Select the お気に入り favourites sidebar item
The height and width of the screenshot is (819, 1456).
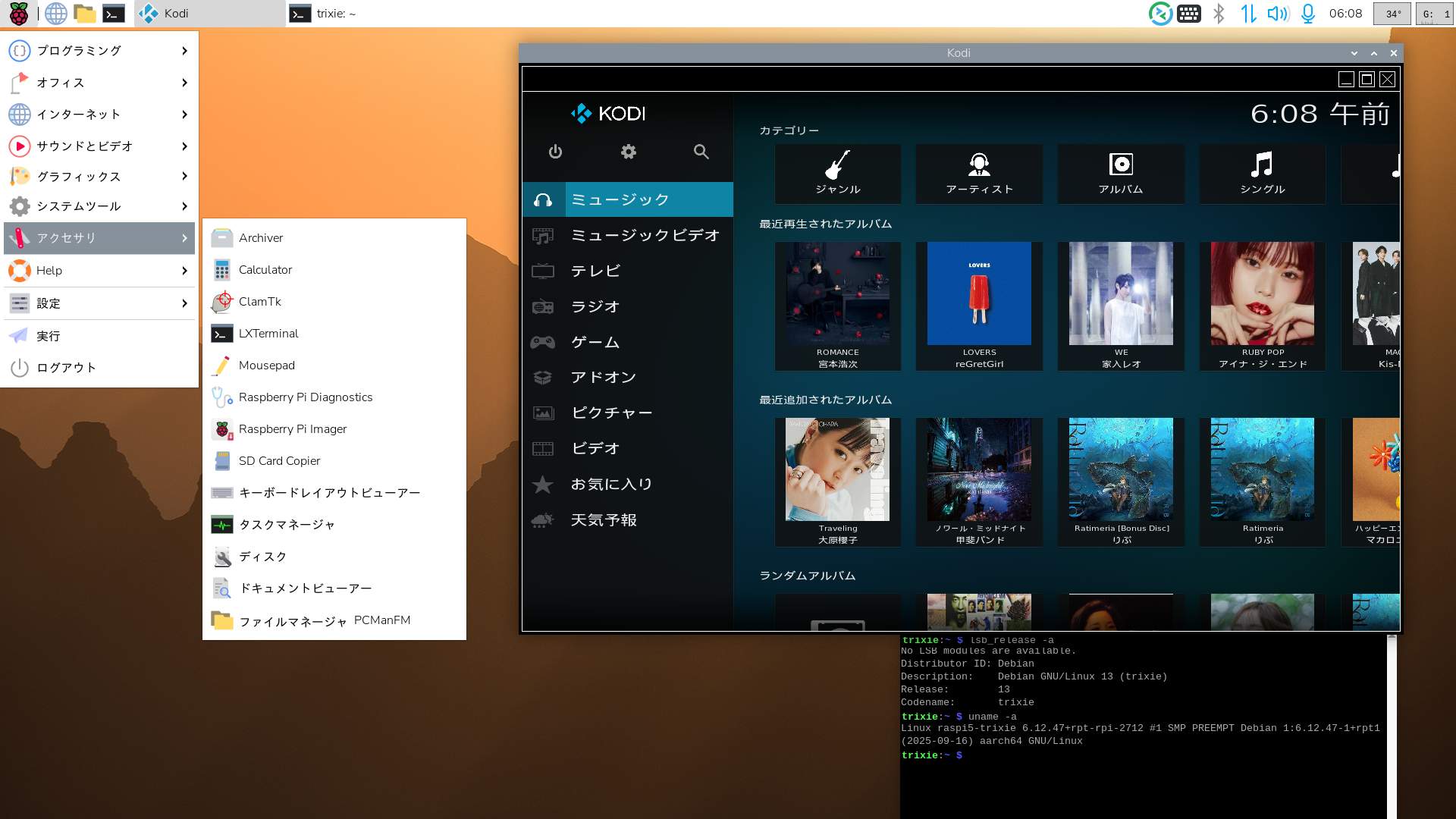pyautogui.click(x=611, y=484)
